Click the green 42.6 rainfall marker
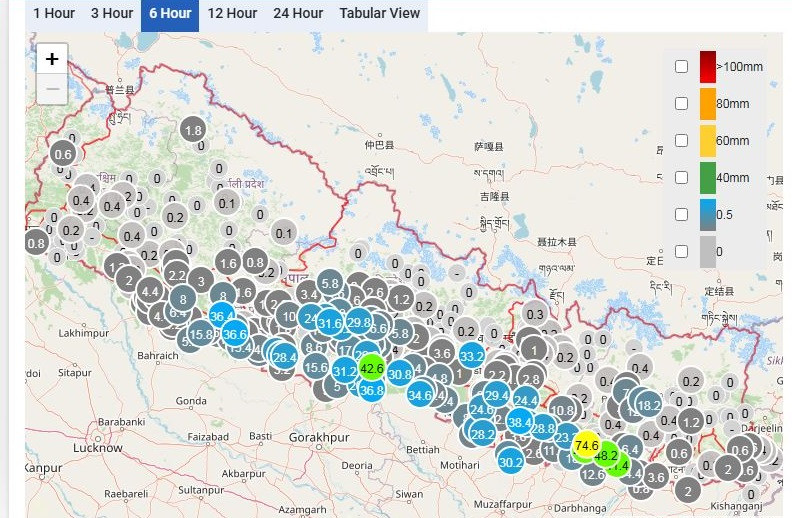The width and height of the screenshot is (792, 518). point(372,367)
